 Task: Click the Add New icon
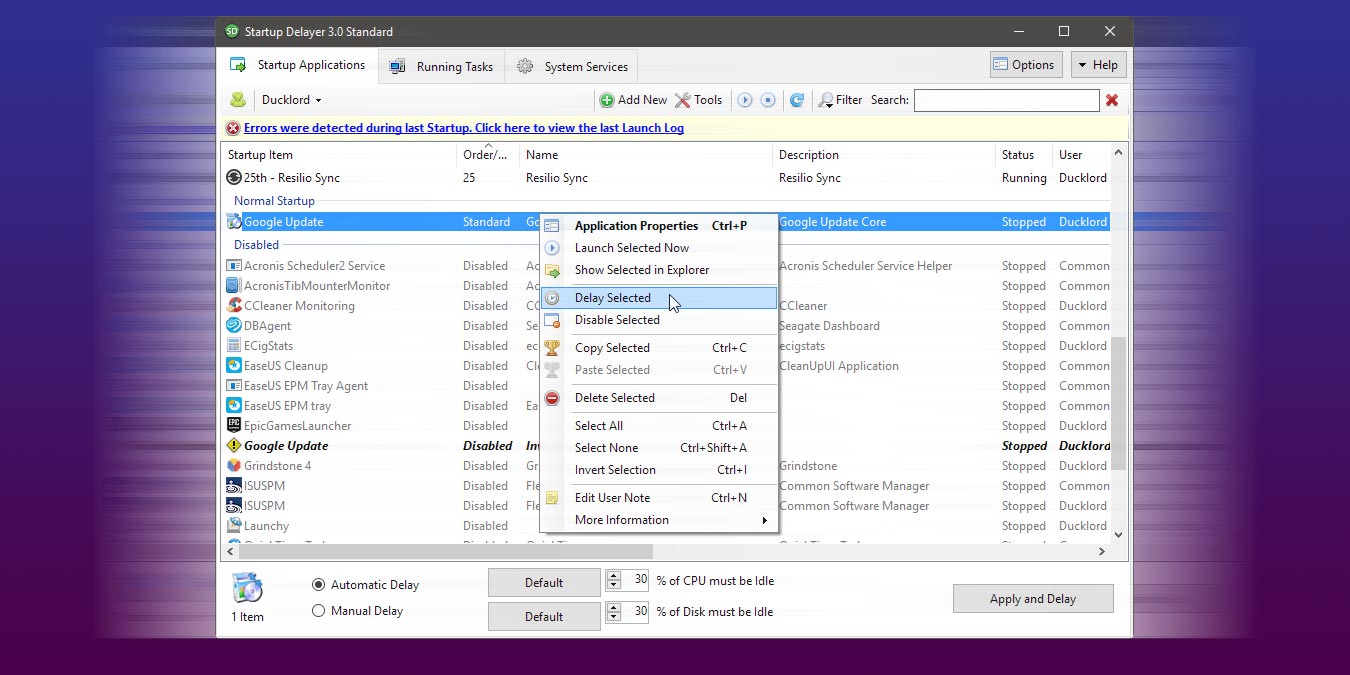coord(606,100)
